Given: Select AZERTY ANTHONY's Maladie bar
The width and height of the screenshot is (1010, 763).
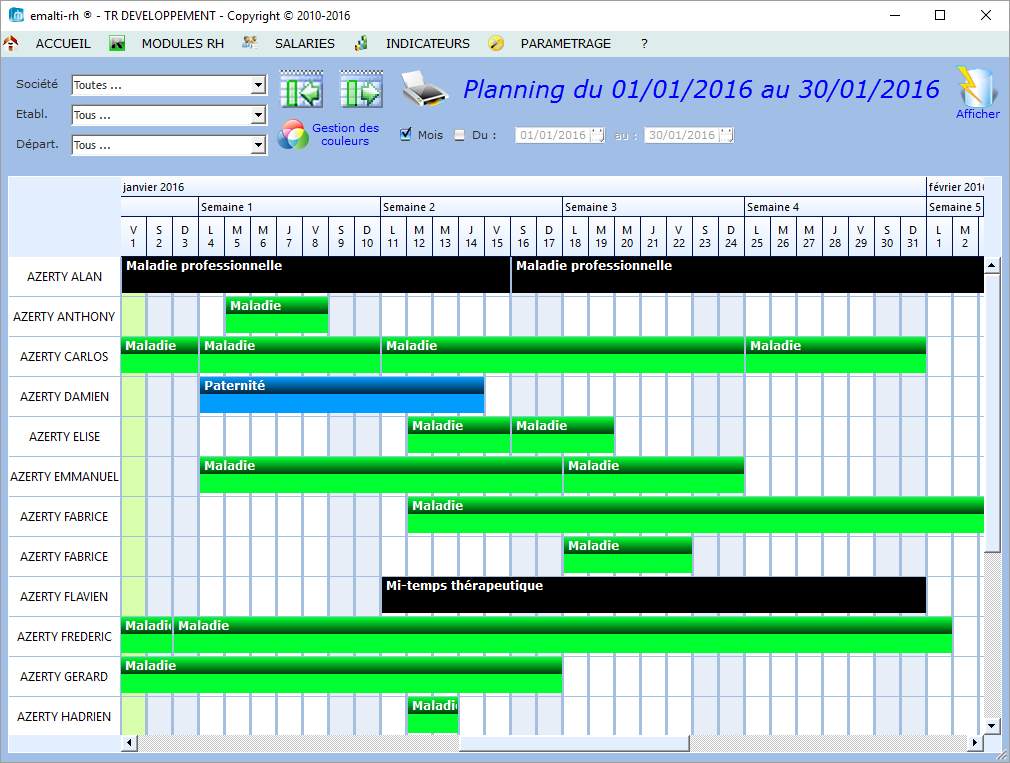Looking at the screenshot, I should pyautogui.click(x=277, y=315).
